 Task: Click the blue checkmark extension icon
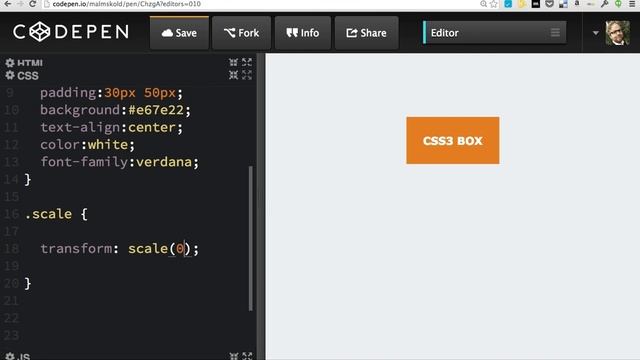pyautogui.click(x=508, y=4)
